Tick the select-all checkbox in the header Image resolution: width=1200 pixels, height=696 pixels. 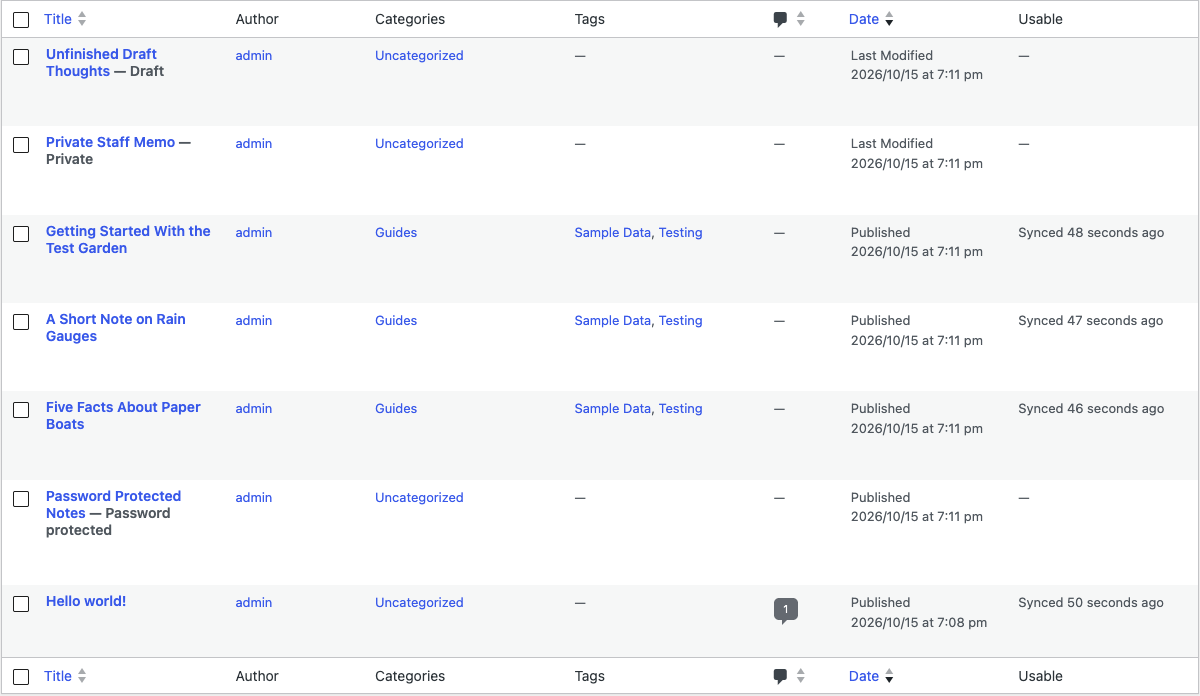tap(21, 20)
